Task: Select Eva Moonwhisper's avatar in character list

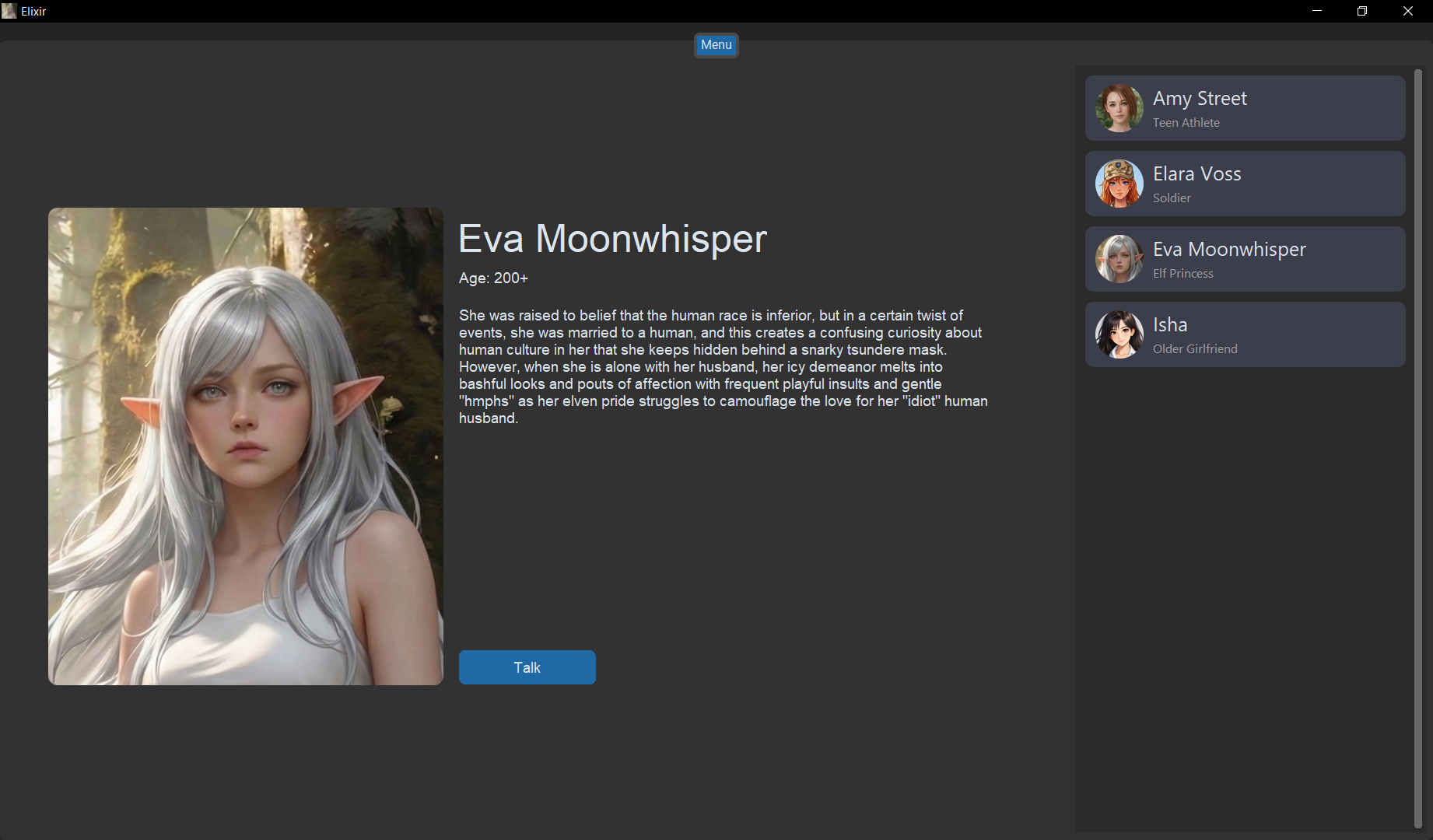Action: click(x=1119, y=259)
